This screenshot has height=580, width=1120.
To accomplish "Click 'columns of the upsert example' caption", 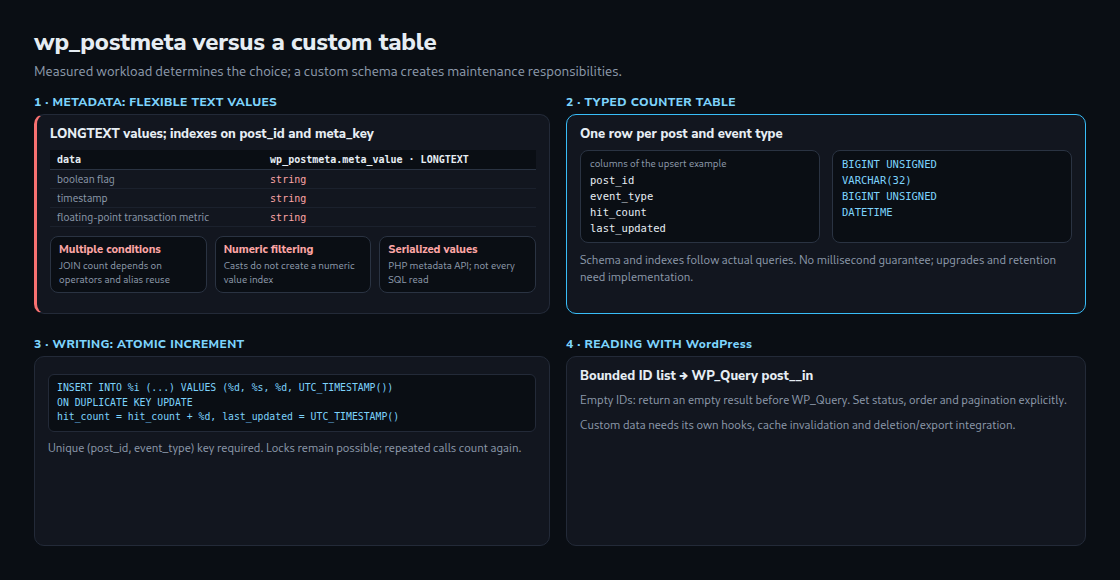I will pyautogui.click(x=658, y=164).
